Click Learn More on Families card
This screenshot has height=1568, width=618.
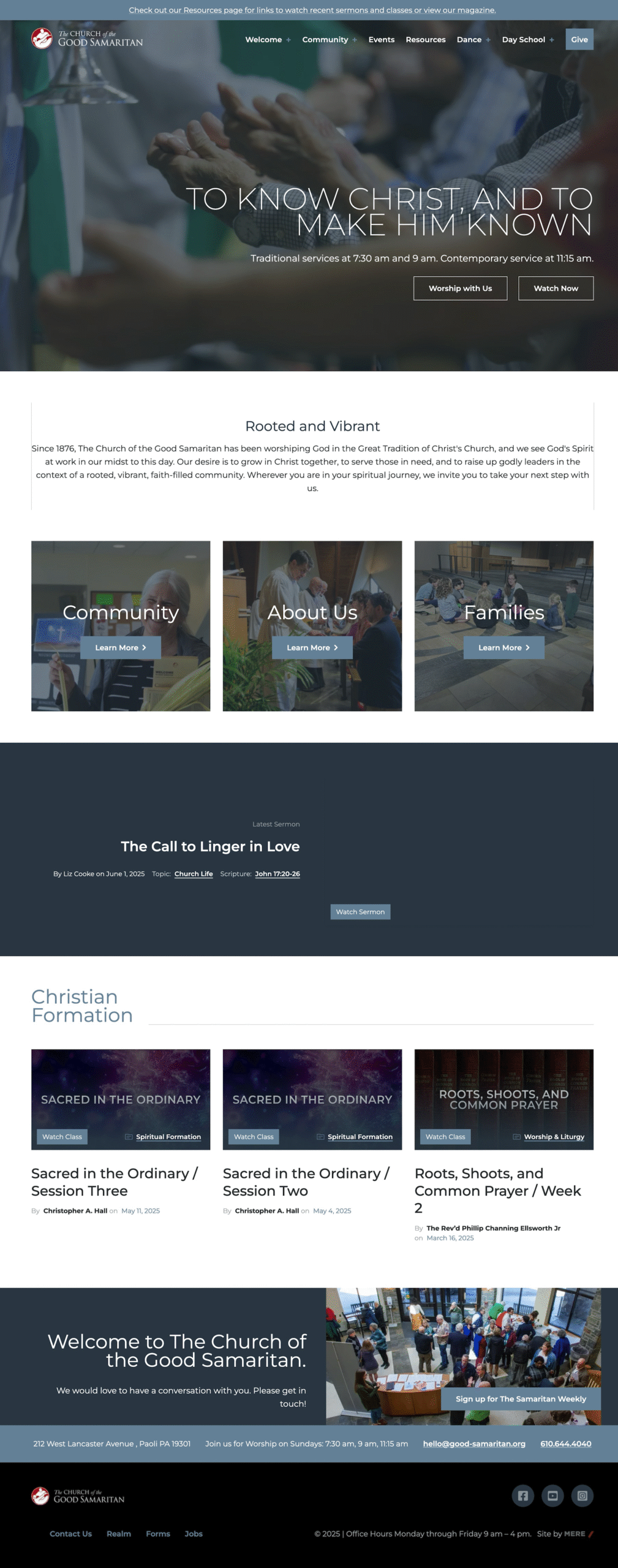503,647
